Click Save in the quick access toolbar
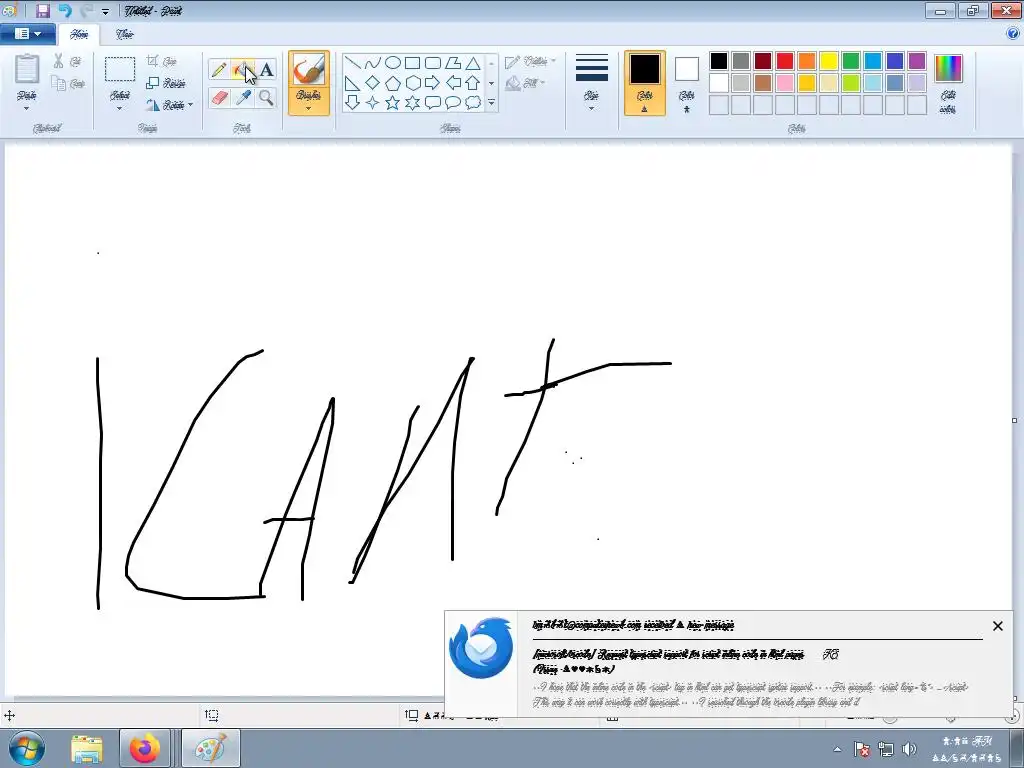Image resolution: width=1024 pixels, height=768 pixels. (42, 10)
